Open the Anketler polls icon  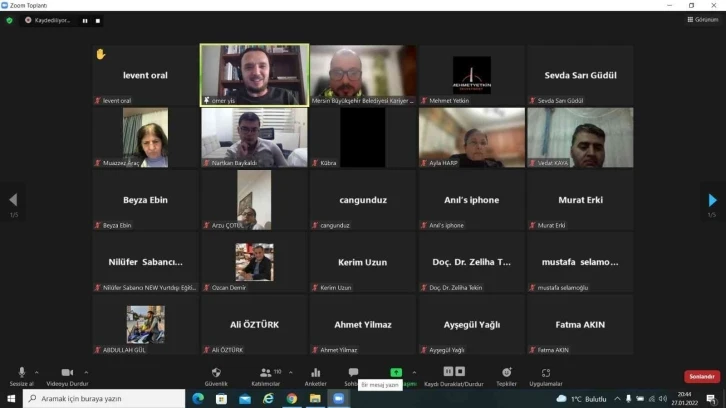315,373
